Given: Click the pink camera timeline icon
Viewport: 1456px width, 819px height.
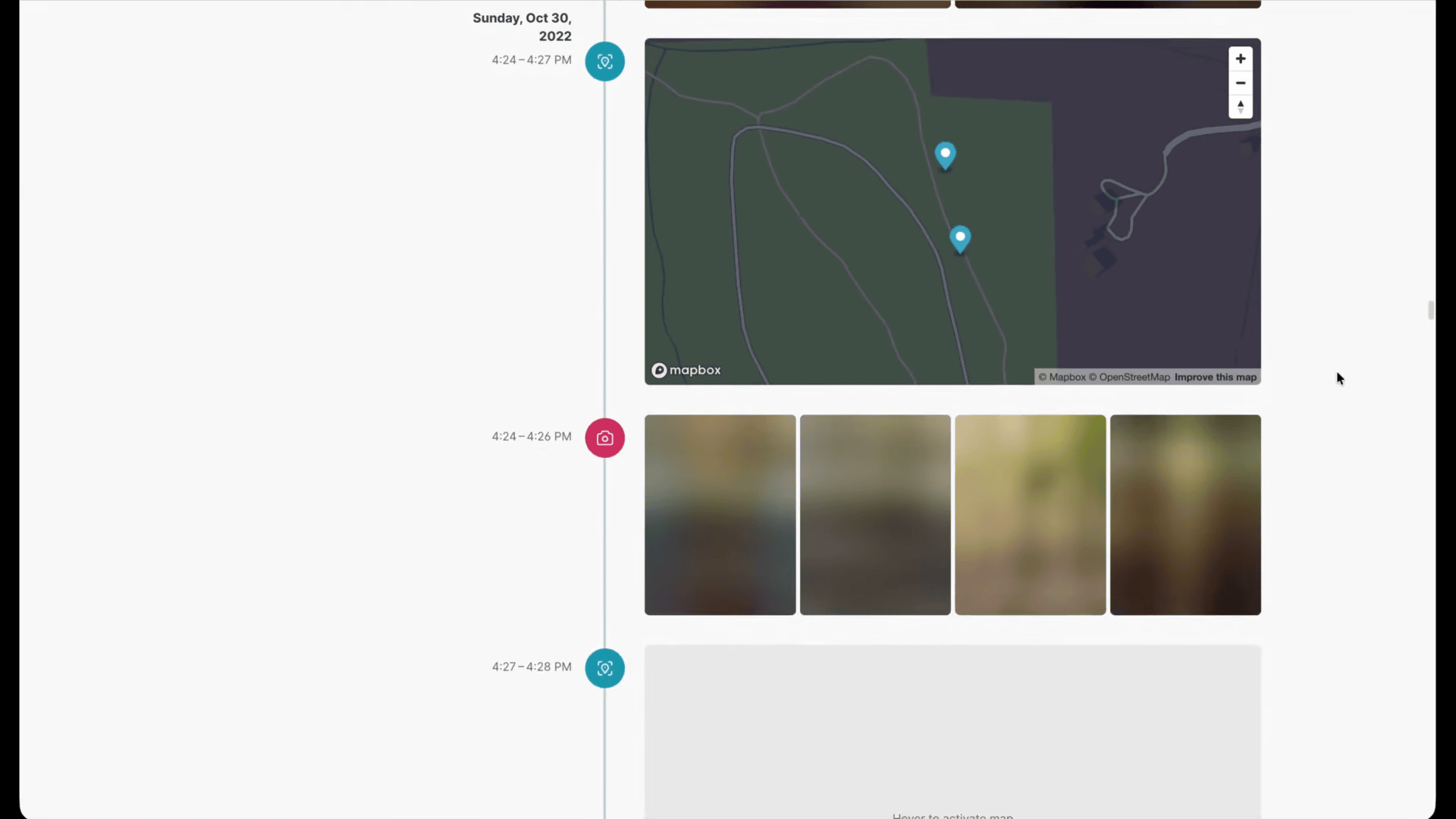Looking at the screenshot, I should click(x=604, y=438).
